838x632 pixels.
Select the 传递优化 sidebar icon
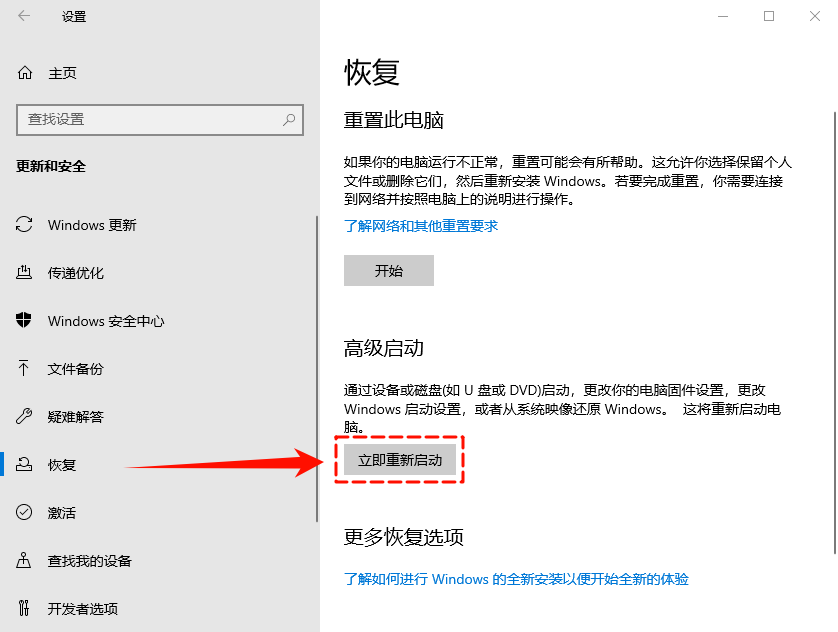click(22, 273)
